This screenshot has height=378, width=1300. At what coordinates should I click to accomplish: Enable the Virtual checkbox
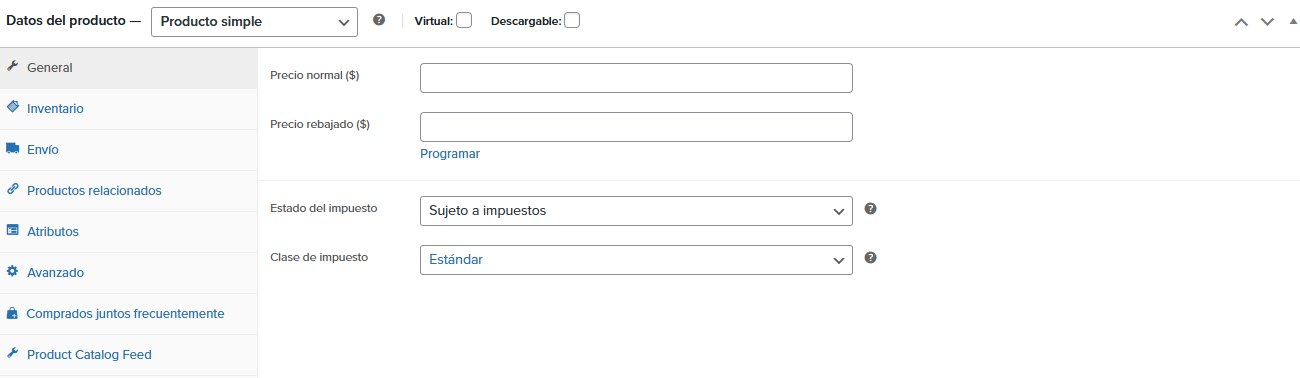(x=464, y=20)
